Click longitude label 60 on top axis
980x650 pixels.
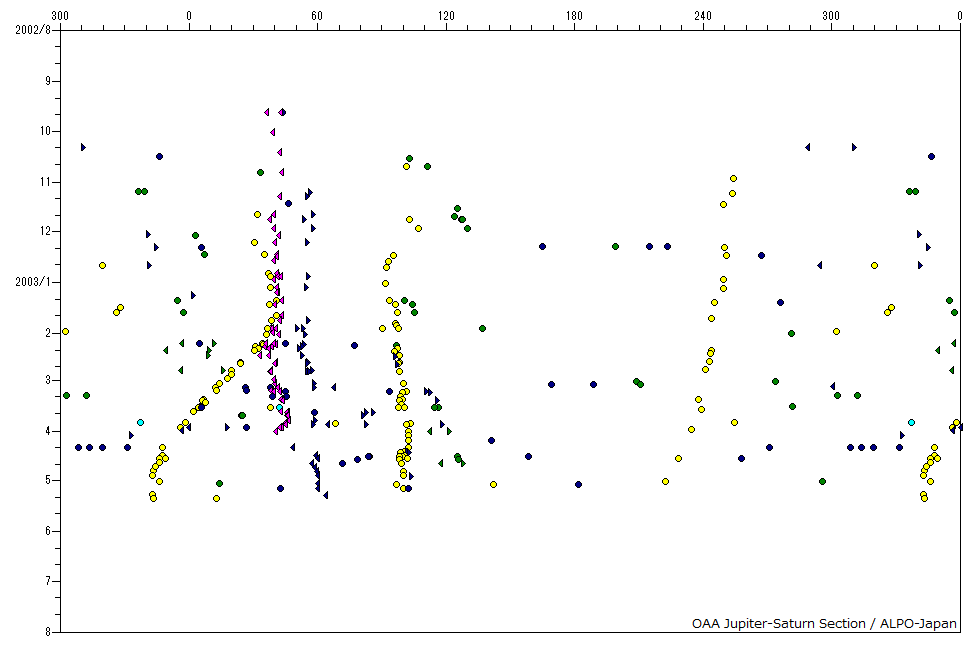[x=317, y=16]
